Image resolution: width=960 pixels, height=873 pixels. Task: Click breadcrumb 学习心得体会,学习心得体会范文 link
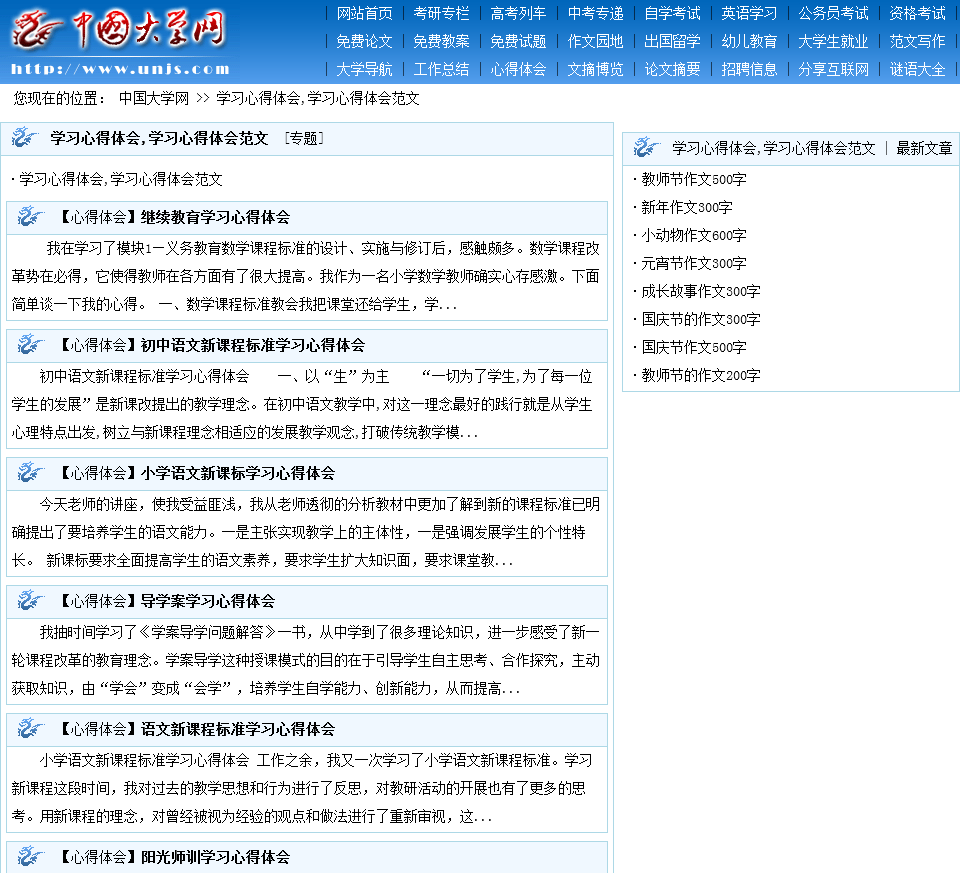pyautogui.click(x=318, y=98)
